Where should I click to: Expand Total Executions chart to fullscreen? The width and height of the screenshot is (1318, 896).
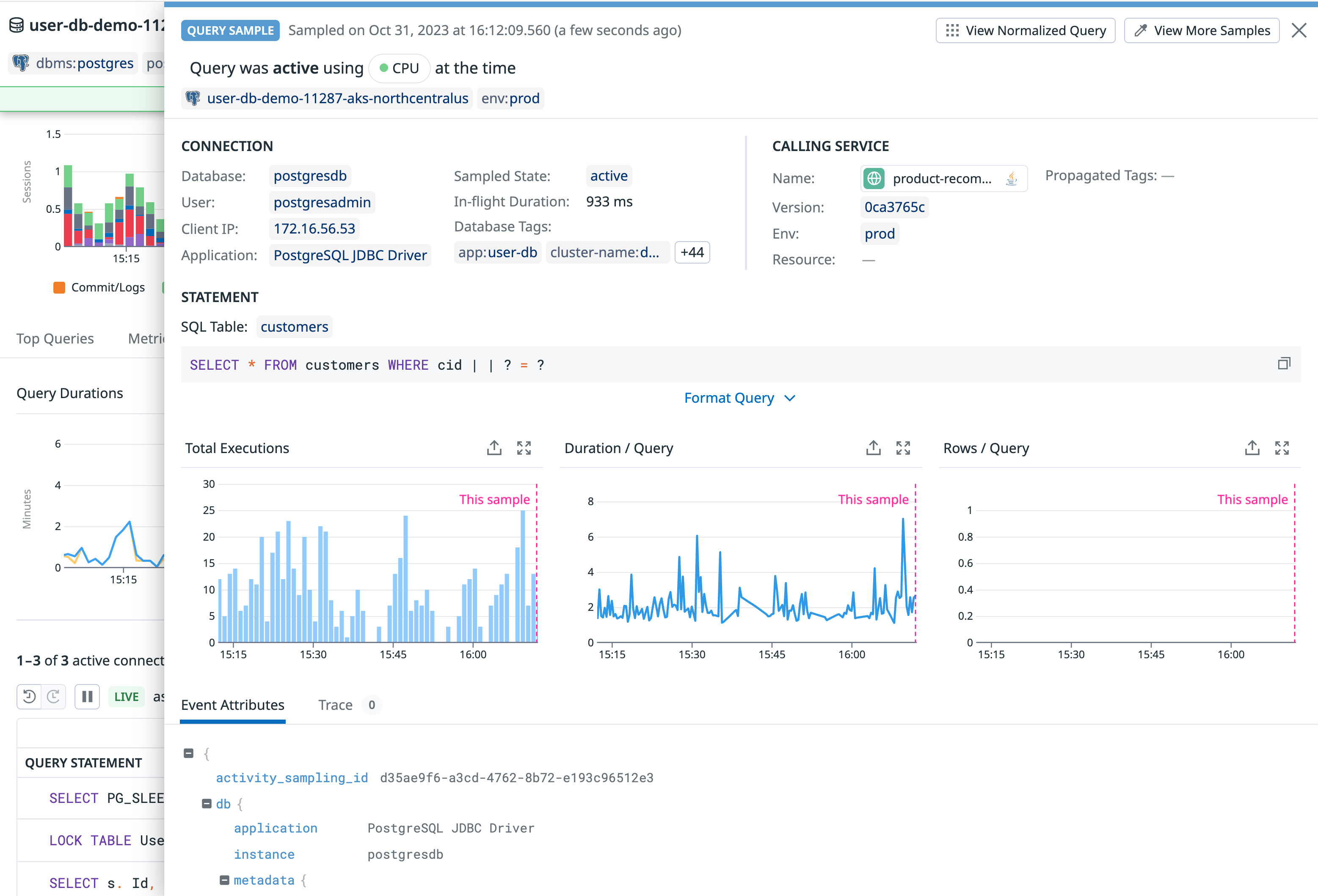coord(524,448)
